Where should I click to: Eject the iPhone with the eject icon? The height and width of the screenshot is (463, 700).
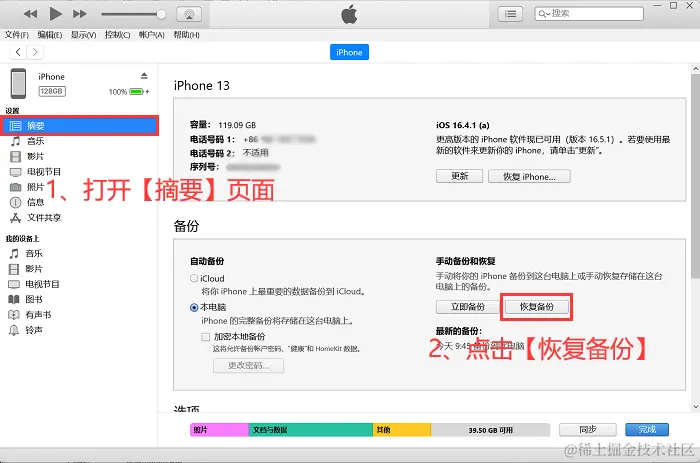pos(144,75)
